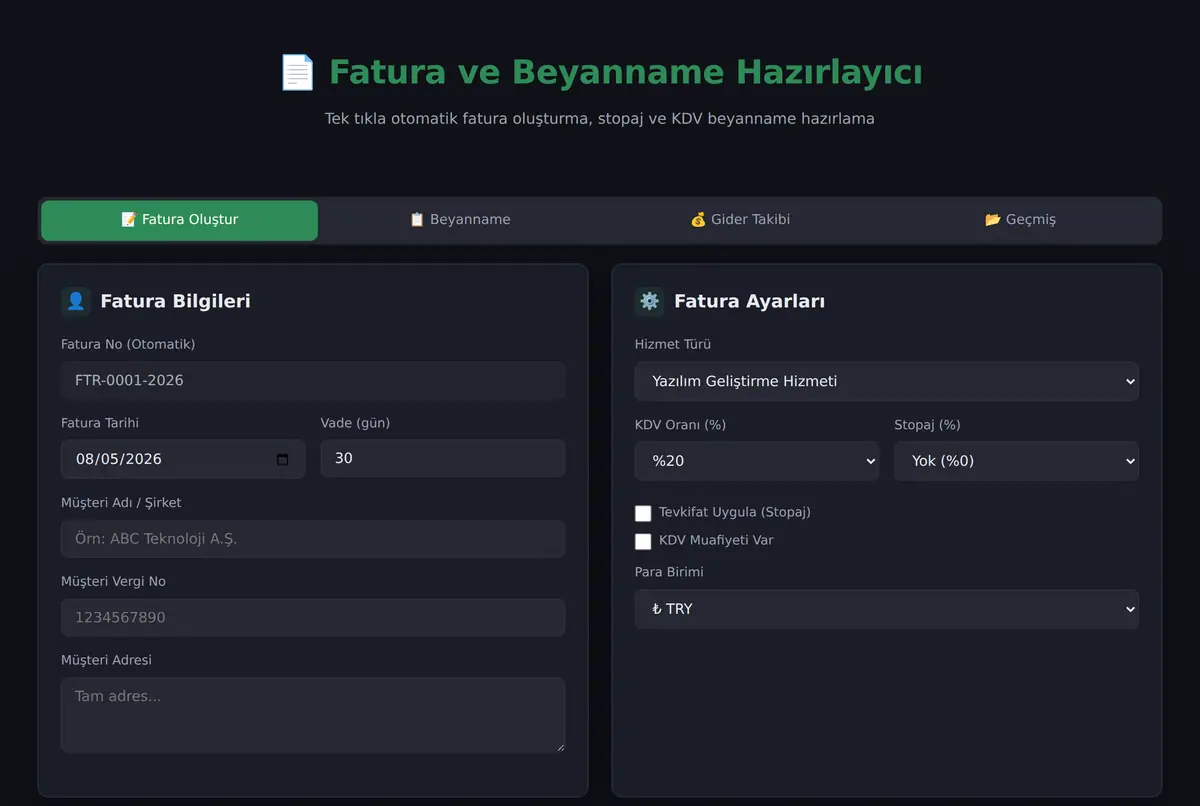Click the Fatura Ayarları heading
Image resolution: width=1200 pixels, height=806 pixels.
click(x=749, y=302)
